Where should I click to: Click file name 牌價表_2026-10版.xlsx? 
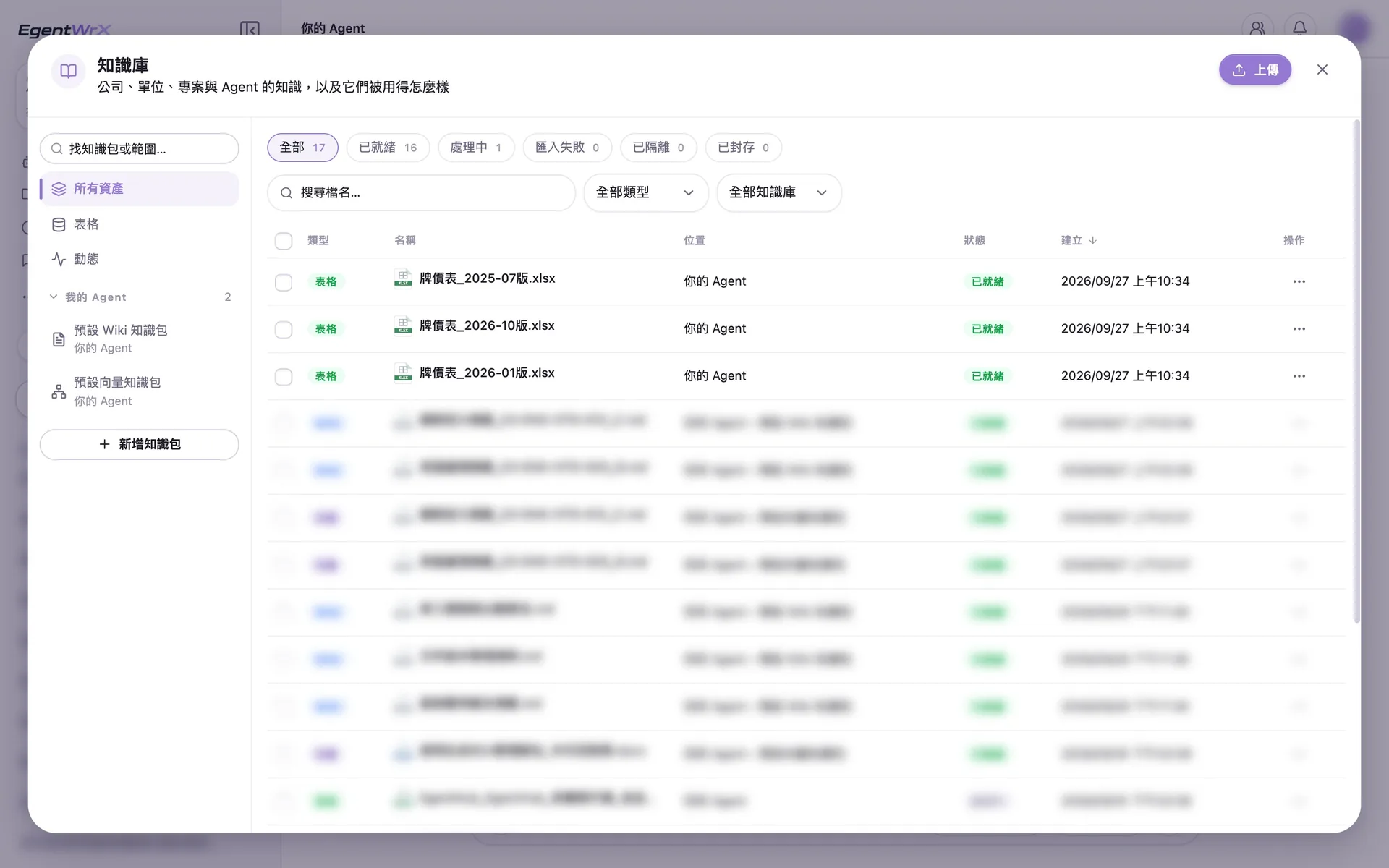coord(487,325)
